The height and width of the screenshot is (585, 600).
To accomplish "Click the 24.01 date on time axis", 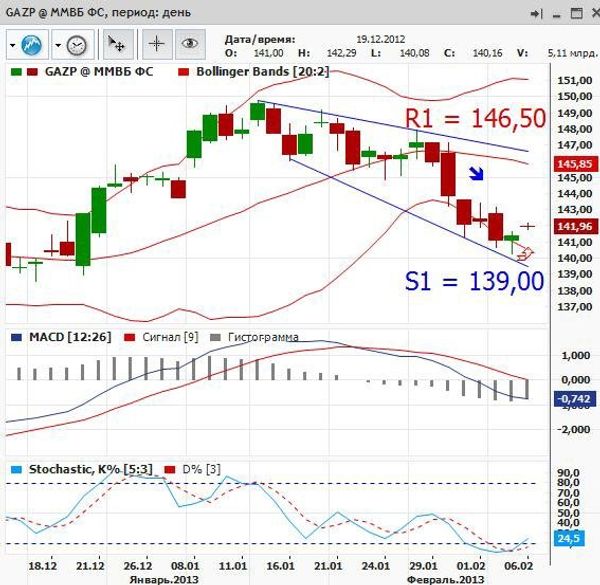I will click(375, 566).
